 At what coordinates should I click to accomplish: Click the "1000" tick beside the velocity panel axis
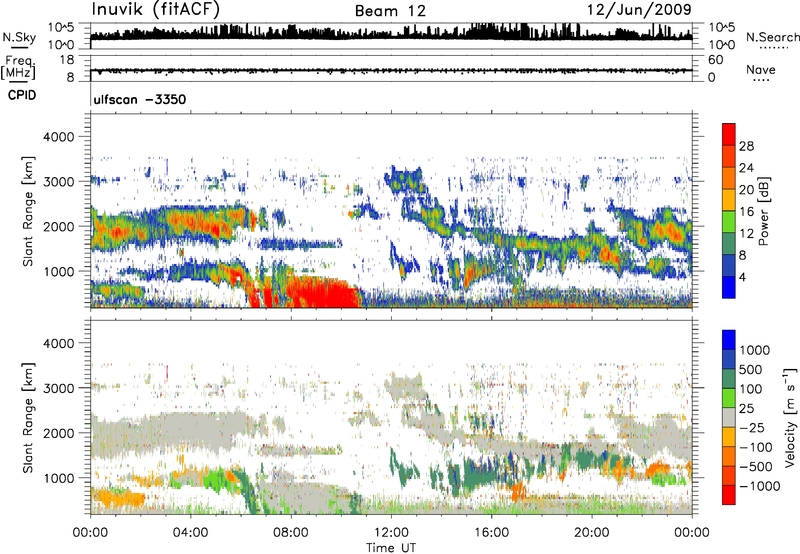coord(58,478)
